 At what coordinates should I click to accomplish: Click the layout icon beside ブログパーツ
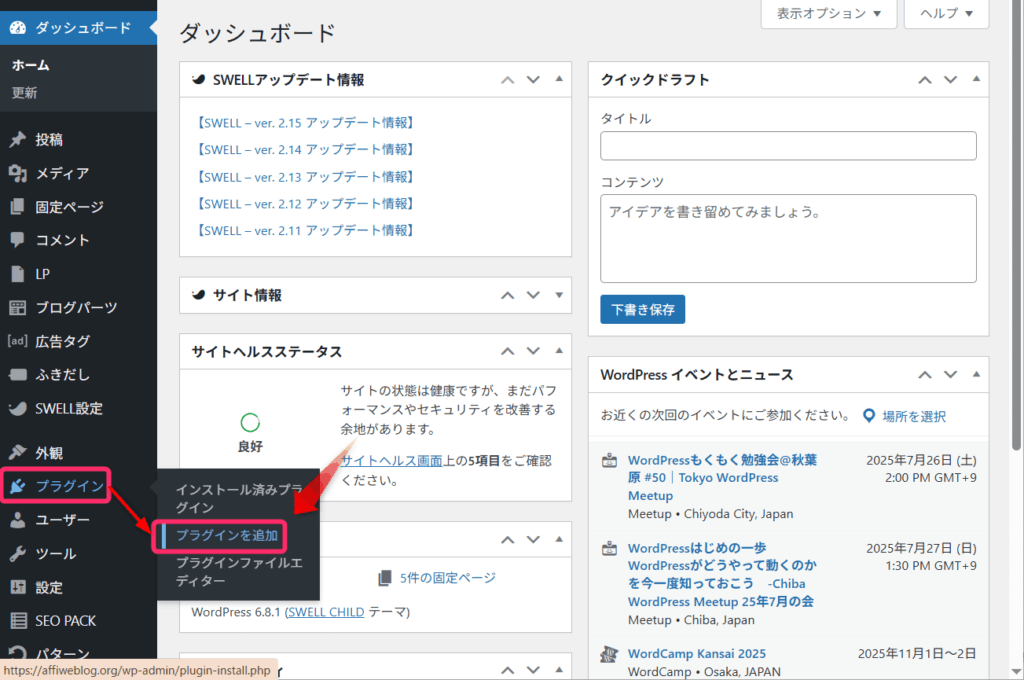[x=18, y=308]
